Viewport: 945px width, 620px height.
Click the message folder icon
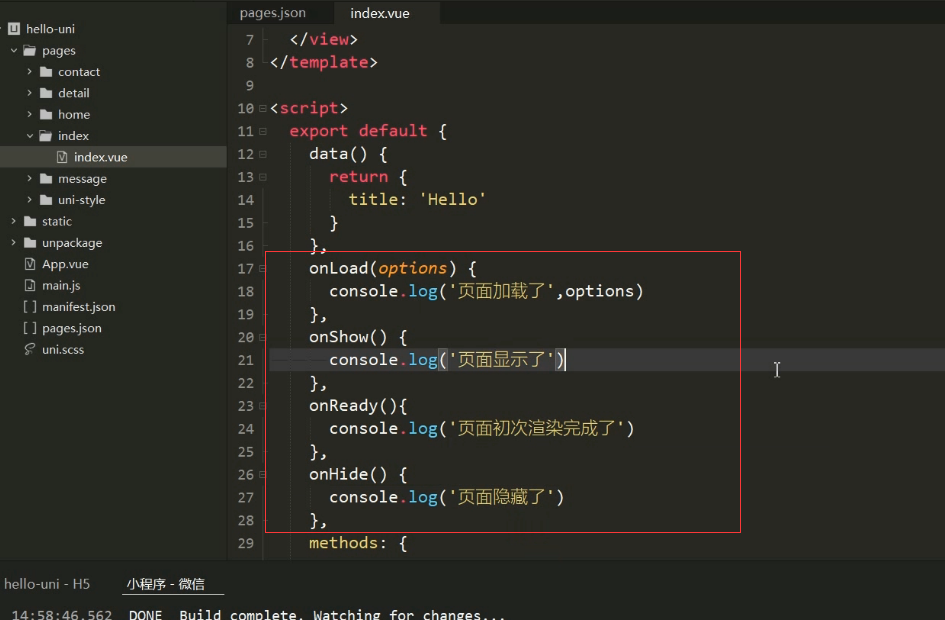pos(46,178)
